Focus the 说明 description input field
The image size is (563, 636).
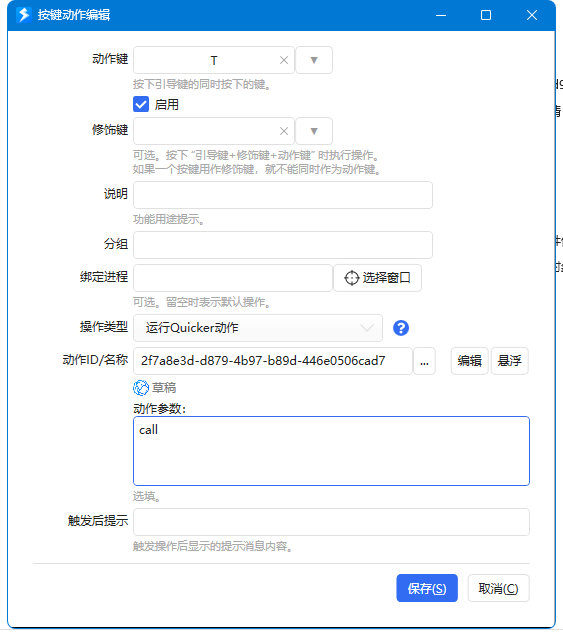point(283,195)
